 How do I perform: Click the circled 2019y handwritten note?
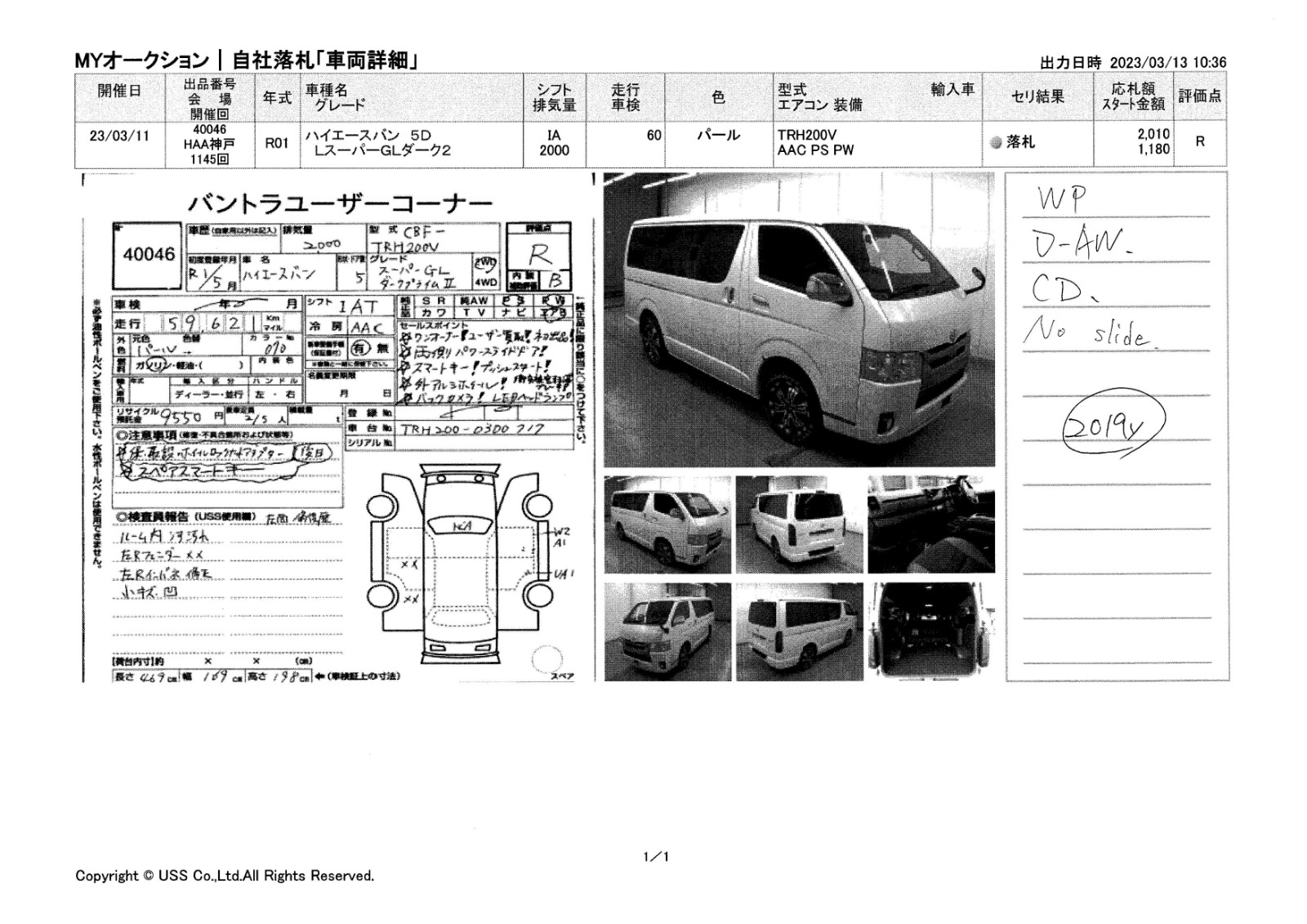pyautogui.click(x=1113, y=424)
